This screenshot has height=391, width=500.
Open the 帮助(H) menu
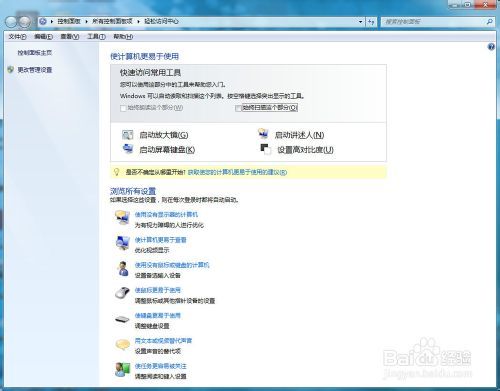(x=123, y=37)
